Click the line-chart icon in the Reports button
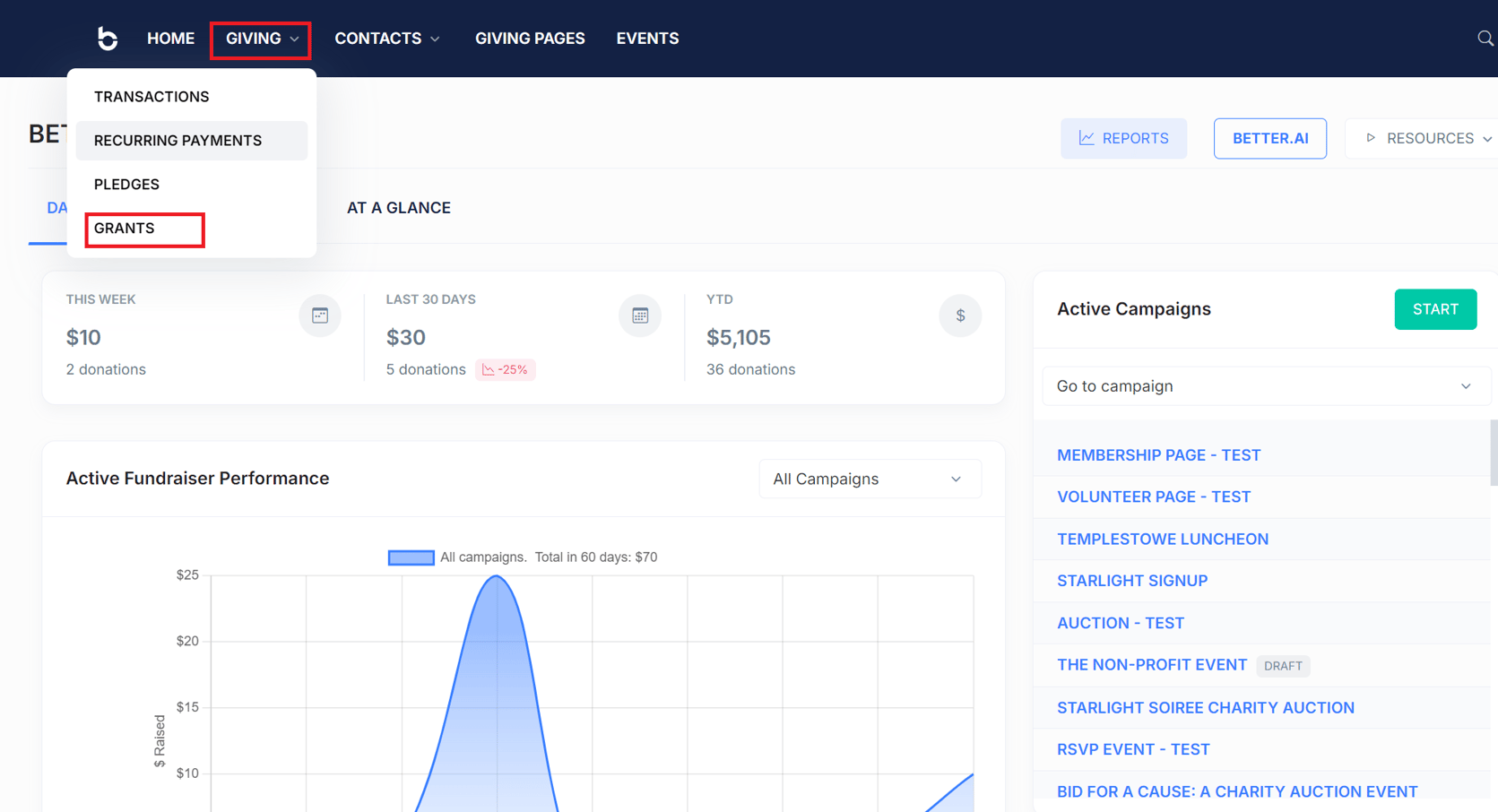Screen dimensions: 1498x812 point(1086,138)
